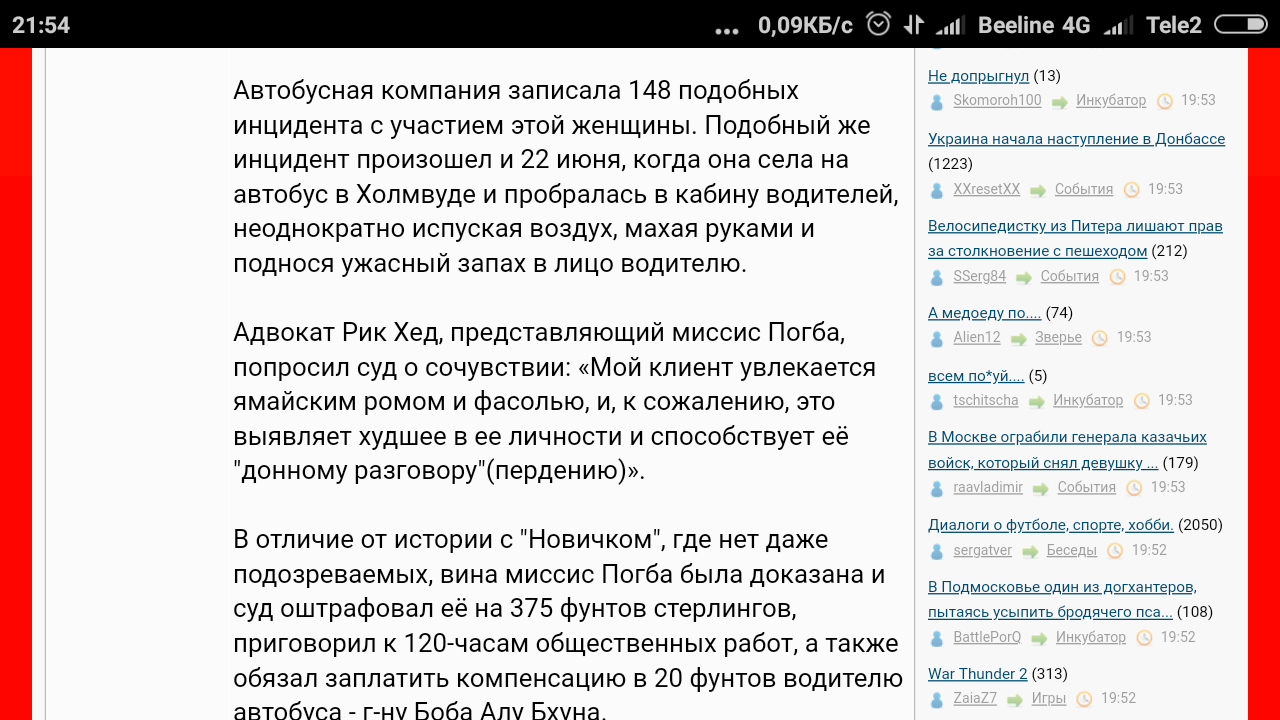Open the 'А медоеду по....' thread
This screenshot has width=1280, height=720.
tap(984, 313)
